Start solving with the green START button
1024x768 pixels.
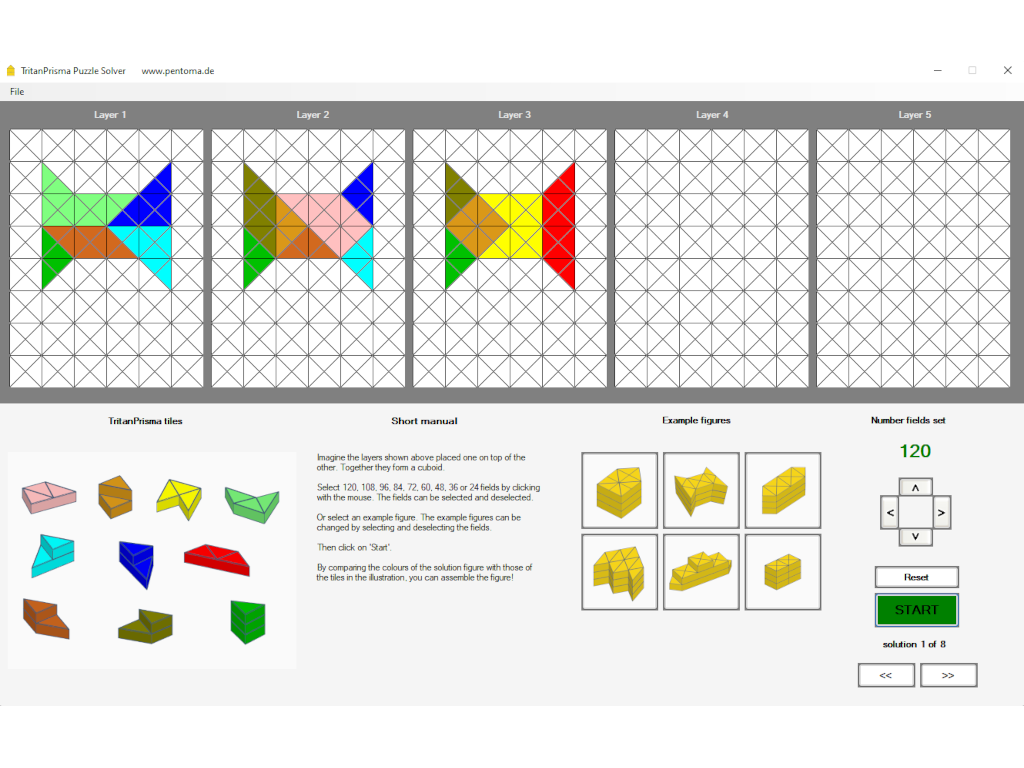[x=916, y=610]
